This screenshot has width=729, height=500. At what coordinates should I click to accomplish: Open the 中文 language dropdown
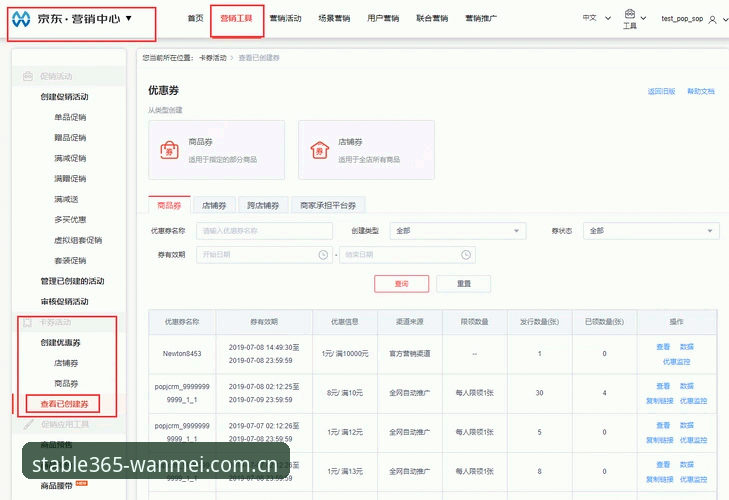597,18
